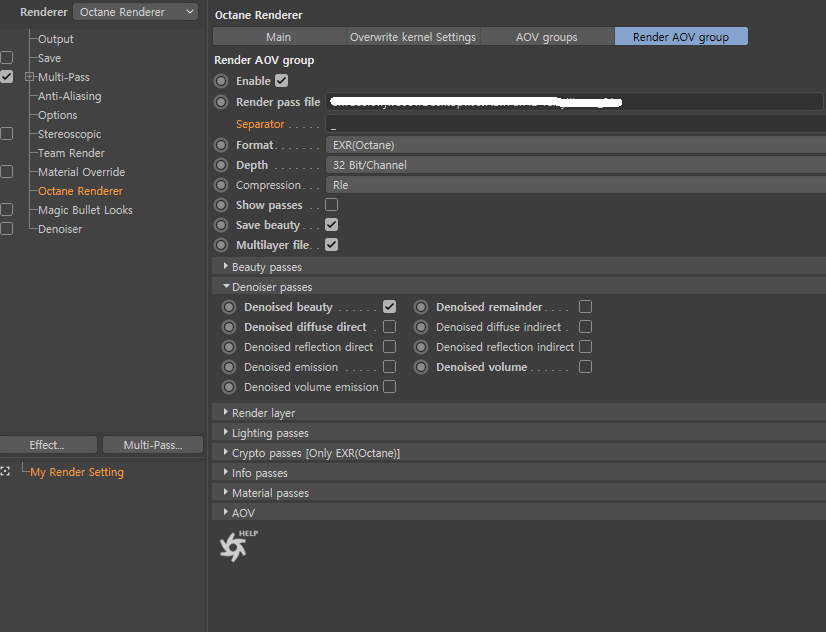Check the Denoised volume checkbox
This screenshot has height=632, width=826.
(x=585, y=367)
